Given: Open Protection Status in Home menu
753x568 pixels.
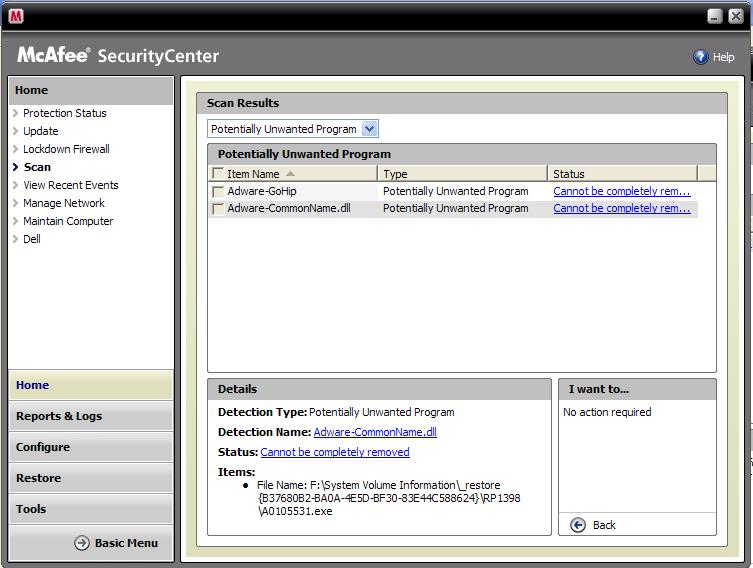Looking at the screenshot, I should 64,113.
